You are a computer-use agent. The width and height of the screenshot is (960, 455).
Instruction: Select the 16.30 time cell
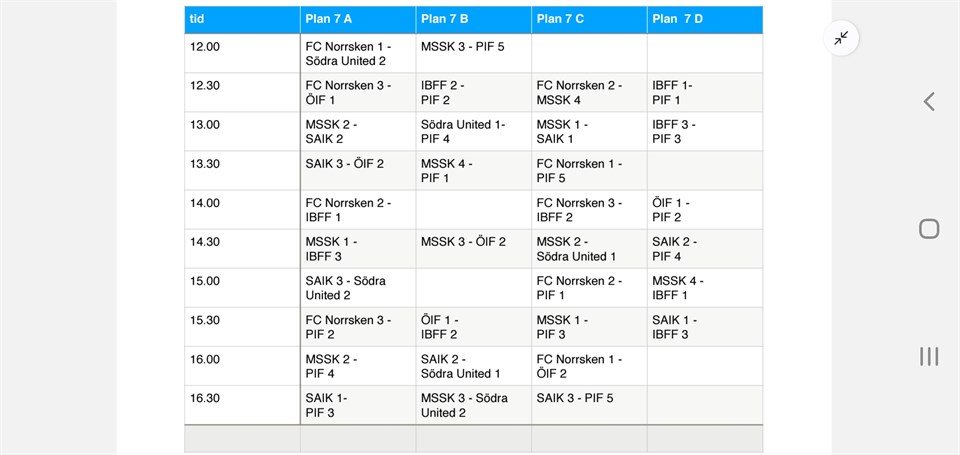(242, 404)
